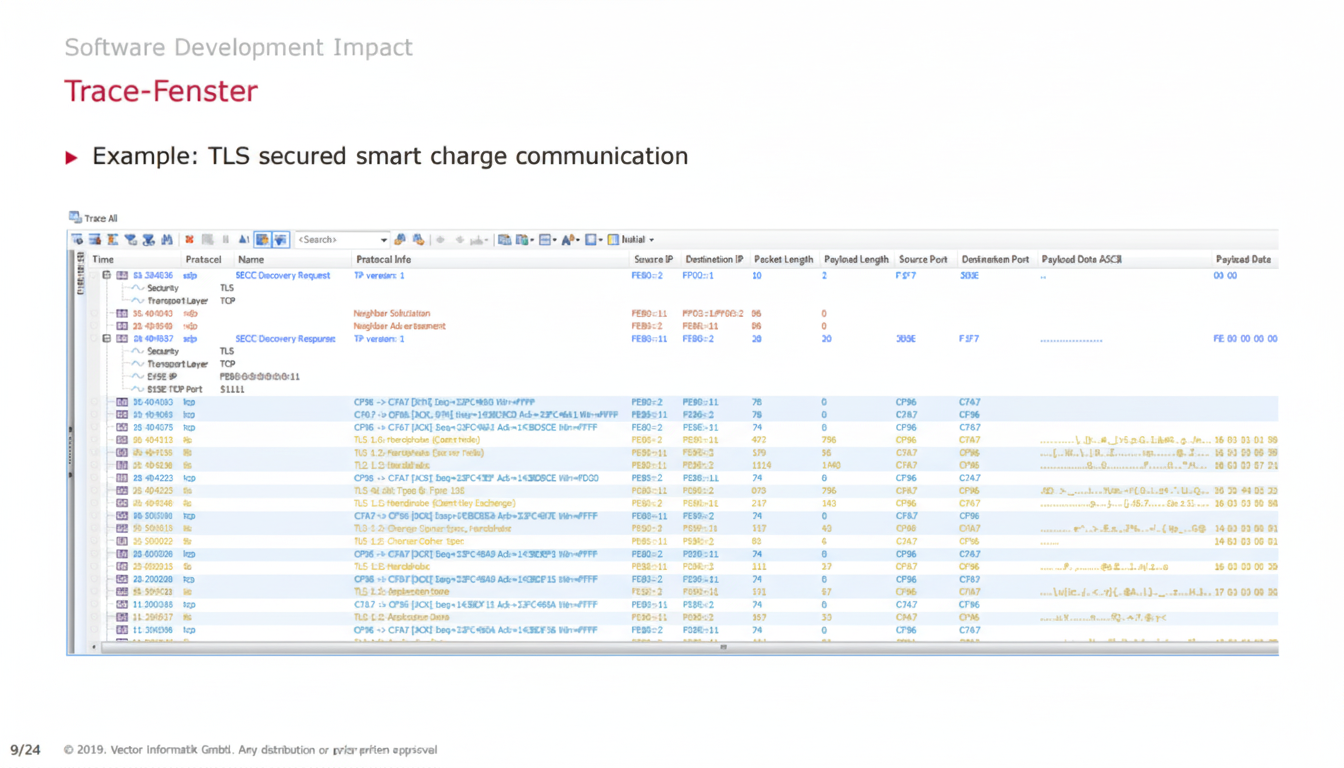
Task: Click the Packet Length column header
Action: [x=783, y=259]
